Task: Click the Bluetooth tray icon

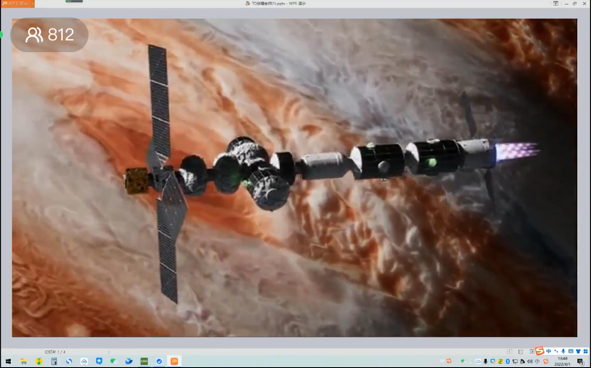Action: 508,361
